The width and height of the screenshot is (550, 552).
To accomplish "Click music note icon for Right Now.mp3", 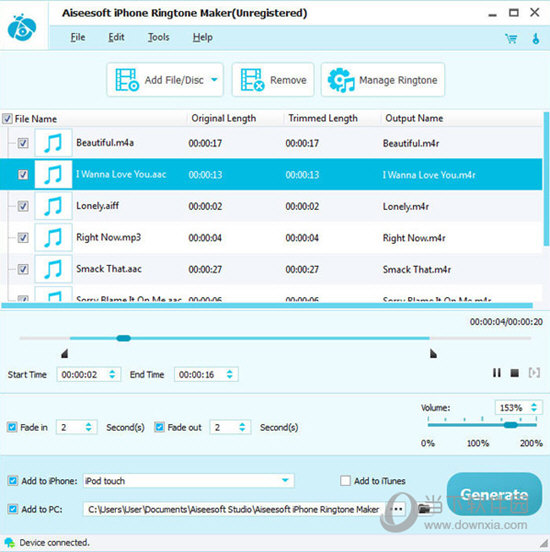I will click(x=53, y=237).
